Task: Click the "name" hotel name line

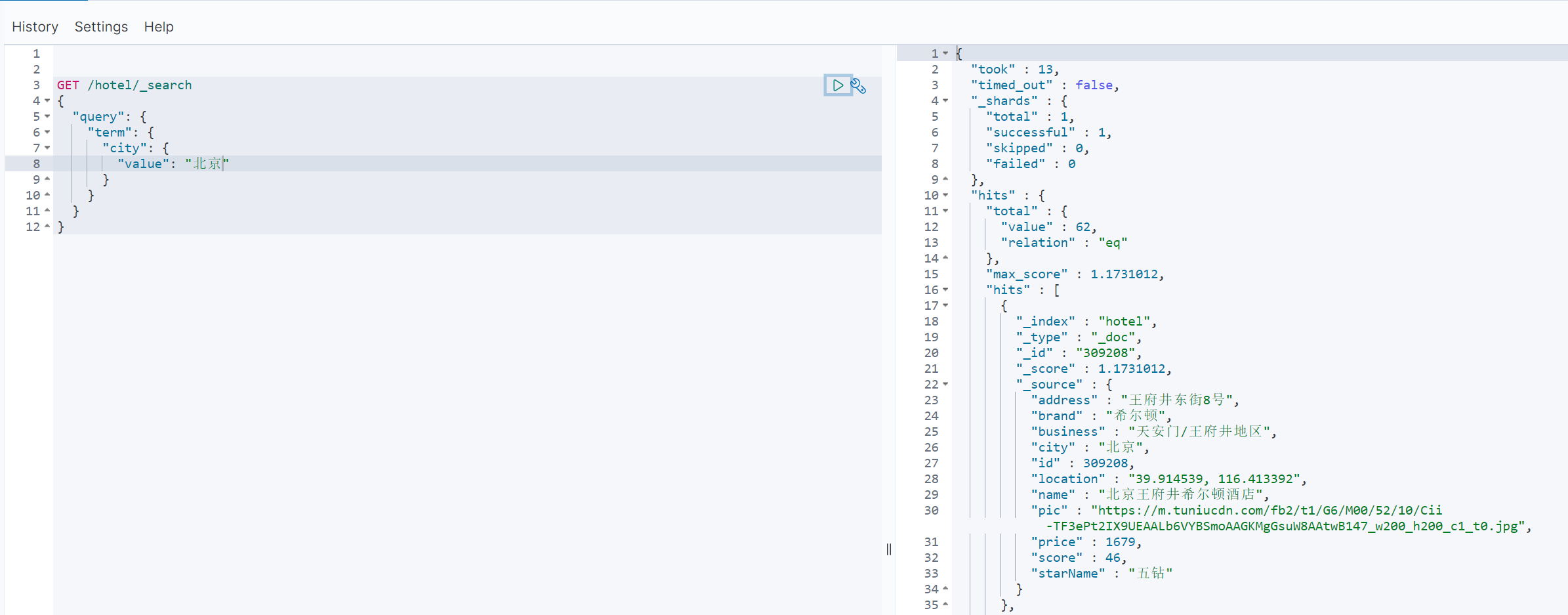Action: click(x=1151, y=495)
